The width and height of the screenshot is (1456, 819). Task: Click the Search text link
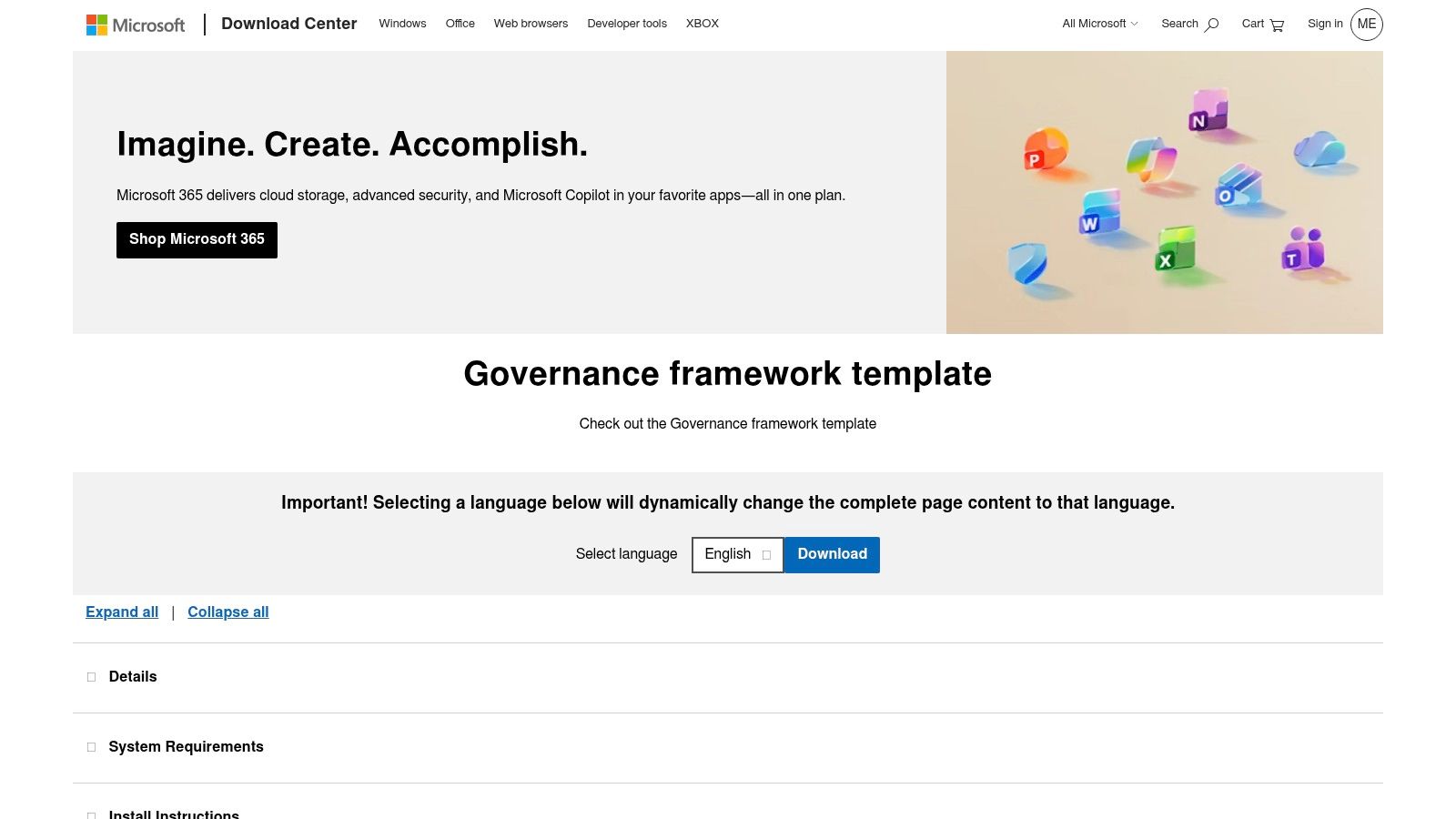pyautogui.click(x=1179, y=25)
